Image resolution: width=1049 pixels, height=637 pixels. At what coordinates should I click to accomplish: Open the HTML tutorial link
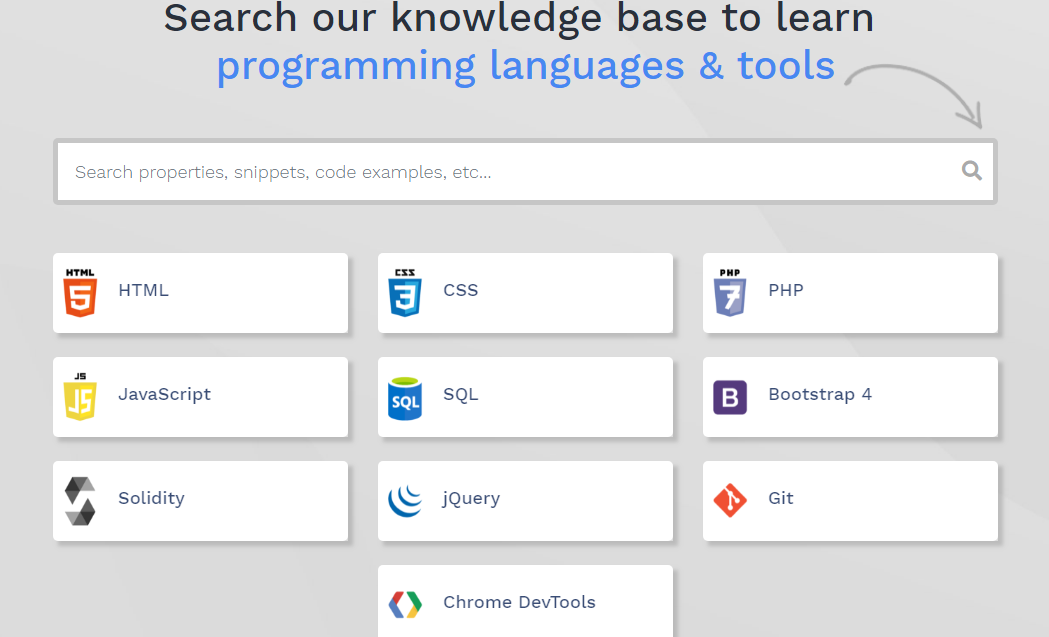[143, 290]
